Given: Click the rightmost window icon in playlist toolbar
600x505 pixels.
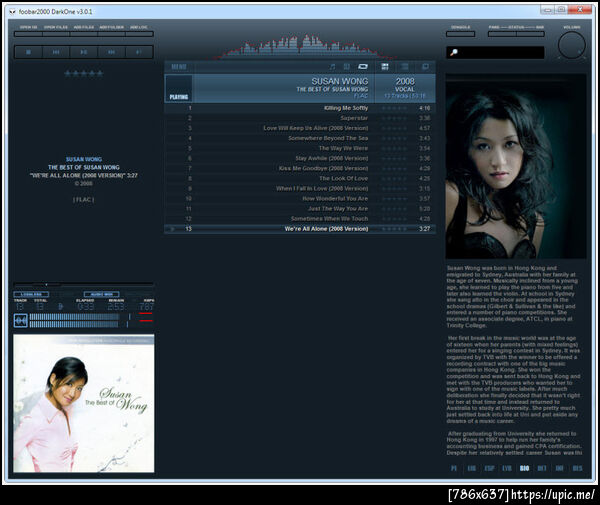Looking at the screenshot, I should click(425, 67).
